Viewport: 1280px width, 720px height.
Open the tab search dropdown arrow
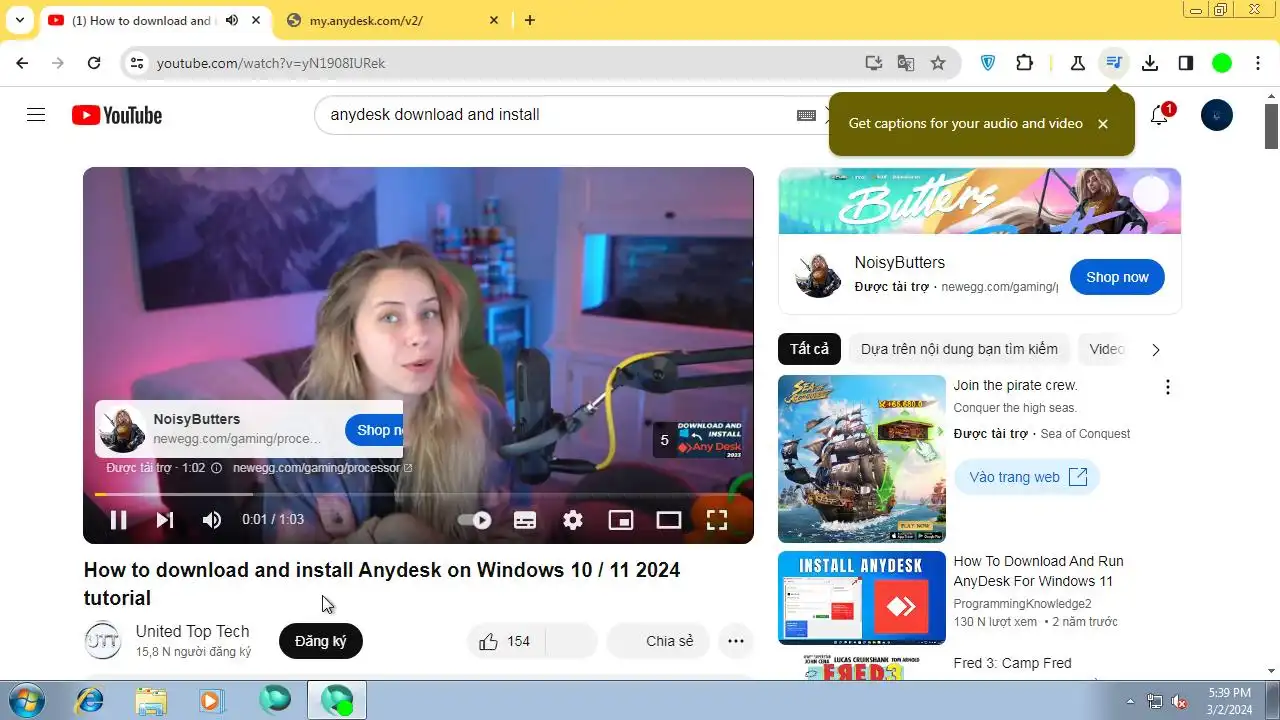(x=19, y=20)
